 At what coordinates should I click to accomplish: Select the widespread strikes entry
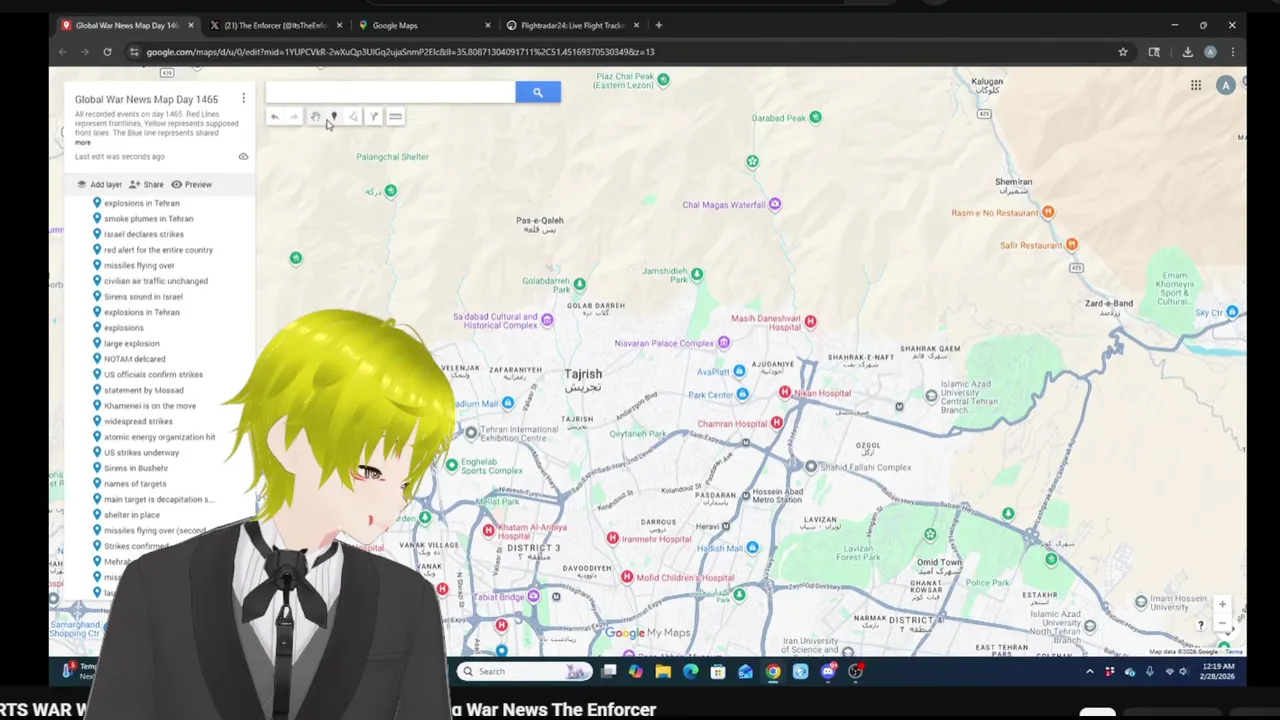138,421
